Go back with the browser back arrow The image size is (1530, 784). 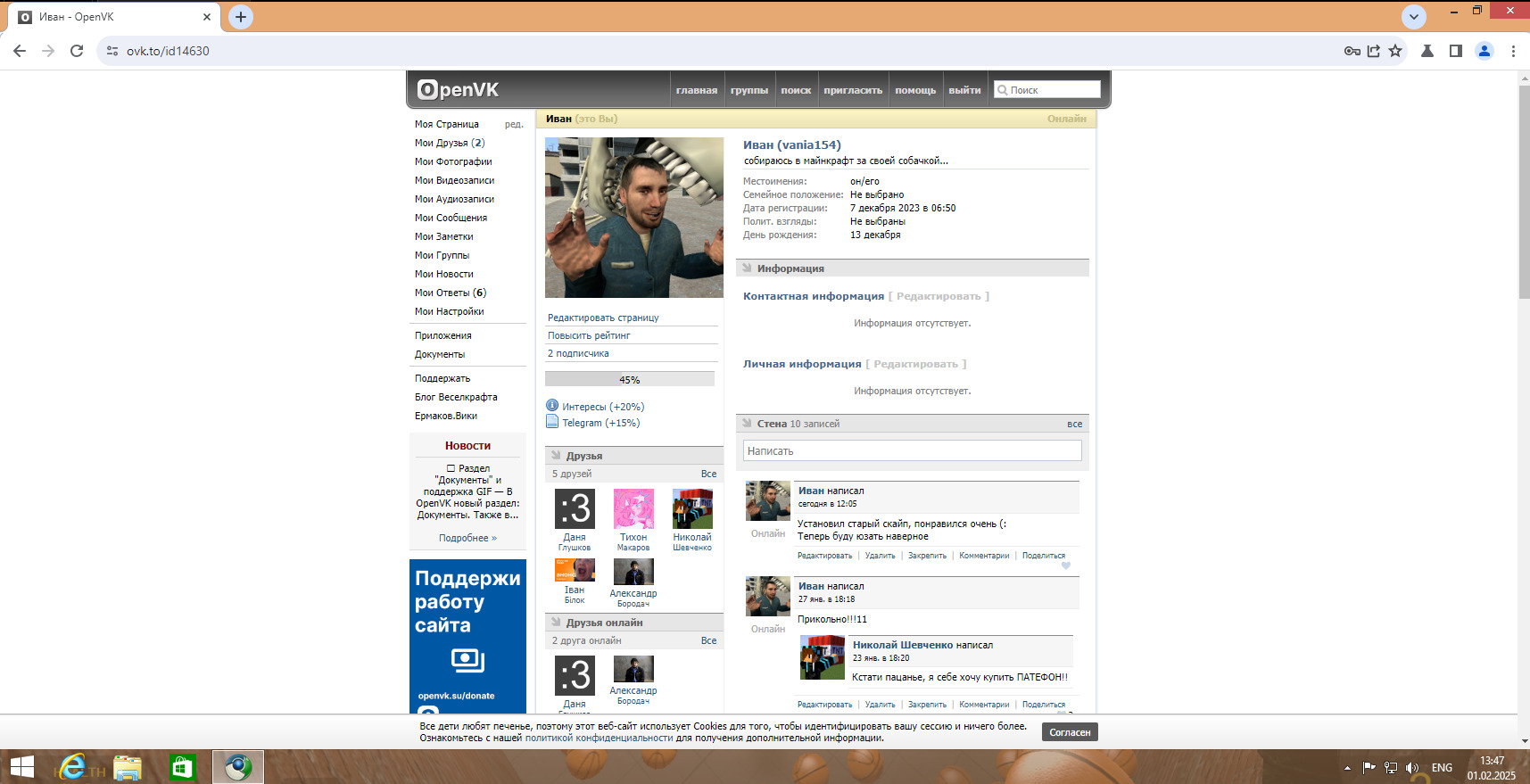click(x=20, y=51)
